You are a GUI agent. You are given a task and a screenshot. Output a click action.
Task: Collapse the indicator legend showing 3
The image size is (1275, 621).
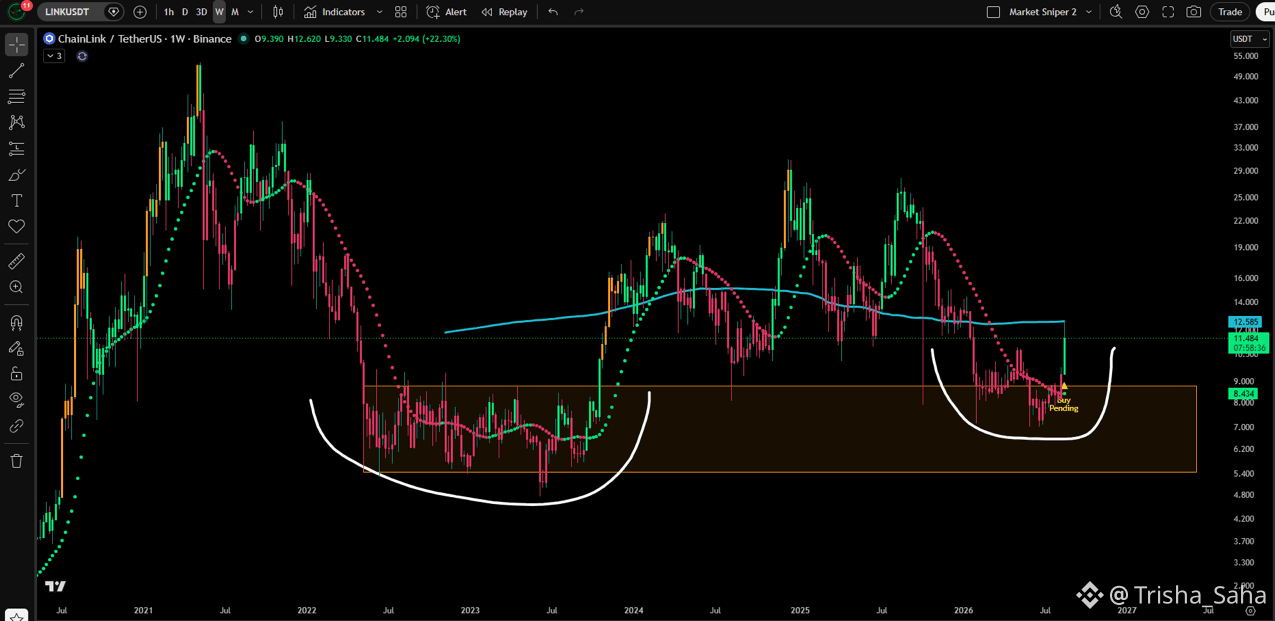54,56
